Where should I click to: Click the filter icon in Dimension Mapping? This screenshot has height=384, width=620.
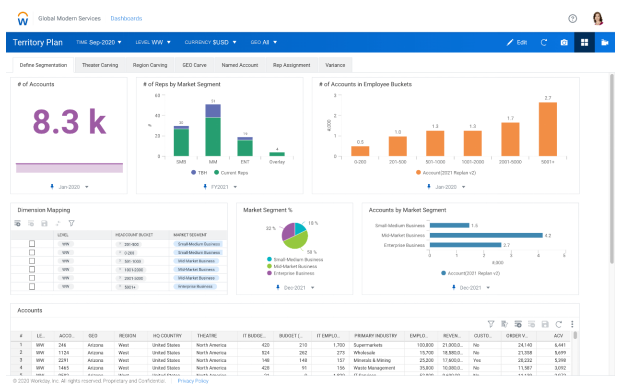point(72,223)
